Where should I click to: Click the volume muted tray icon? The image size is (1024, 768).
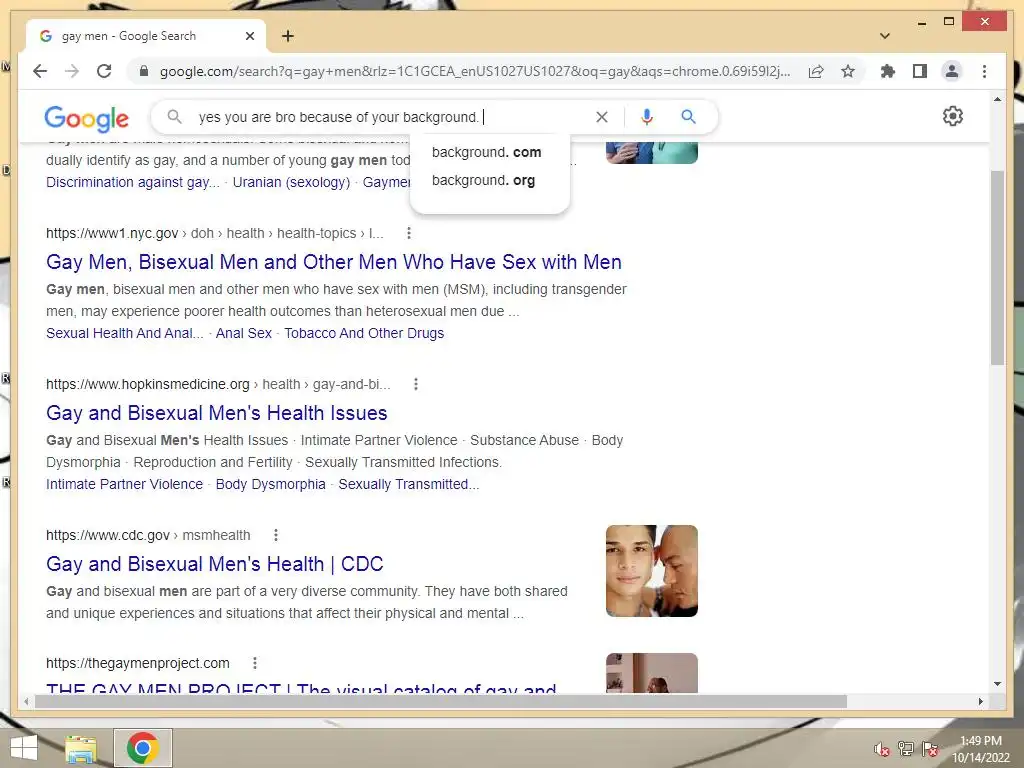(x=882, y=749)
